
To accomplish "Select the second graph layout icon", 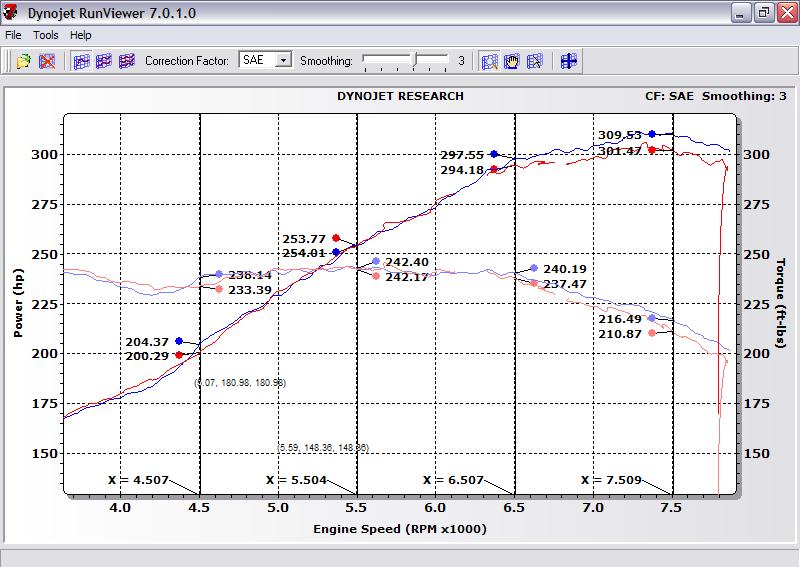I will tap(104, 61).
